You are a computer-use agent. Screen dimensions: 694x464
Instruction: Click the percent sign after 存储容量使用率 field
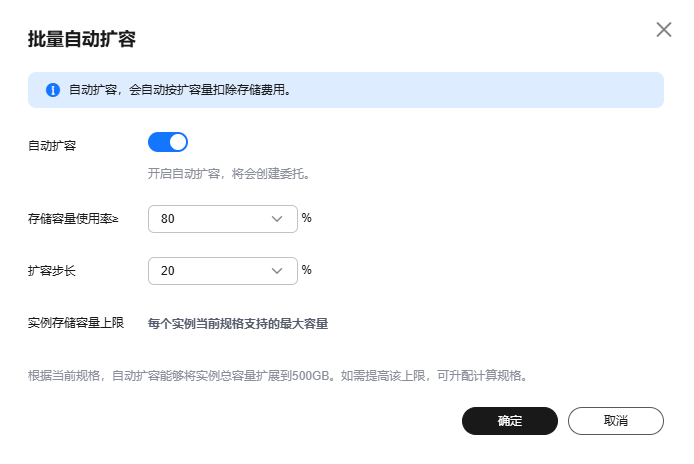click(307, 218)
